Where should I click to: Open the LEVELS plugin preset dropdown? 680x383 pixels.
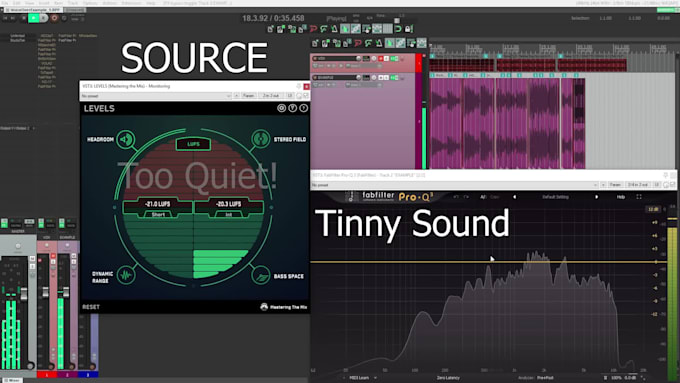pos(156,96)
